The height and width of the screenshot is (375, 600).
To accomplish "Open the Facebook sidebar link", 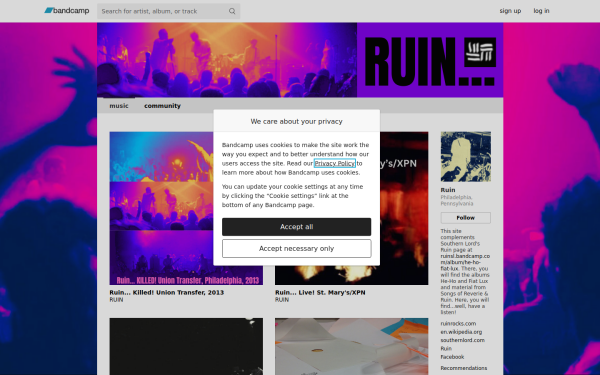I will [452, 357].
